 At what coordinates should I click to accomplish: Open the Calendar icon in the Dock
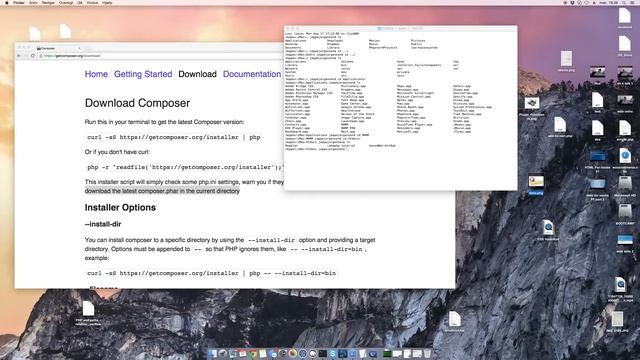click(x=242, y=353)
